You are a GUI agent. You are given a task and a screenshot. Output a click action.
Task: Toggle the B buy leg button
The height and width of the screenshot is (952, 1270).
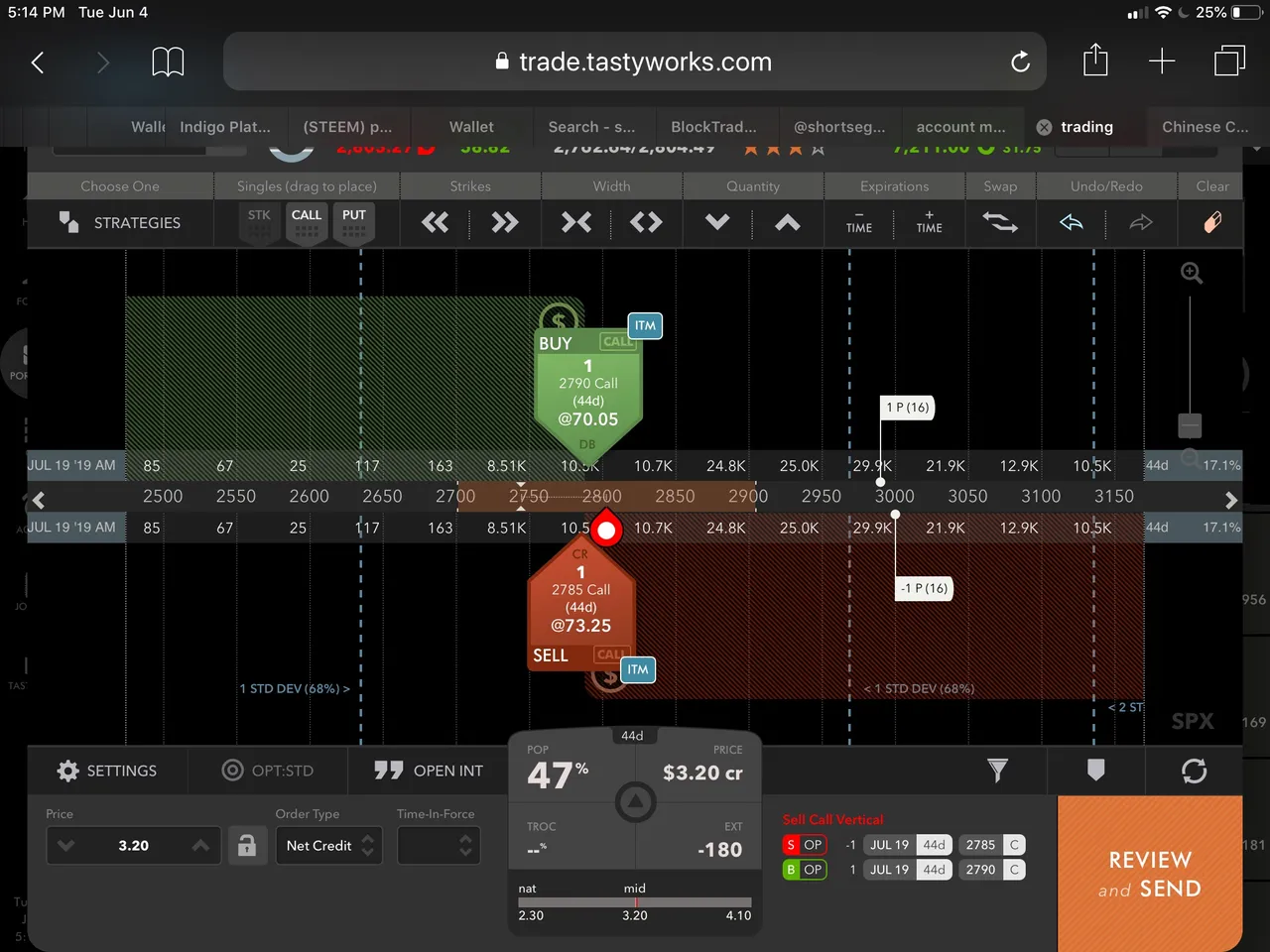(791, 870)
